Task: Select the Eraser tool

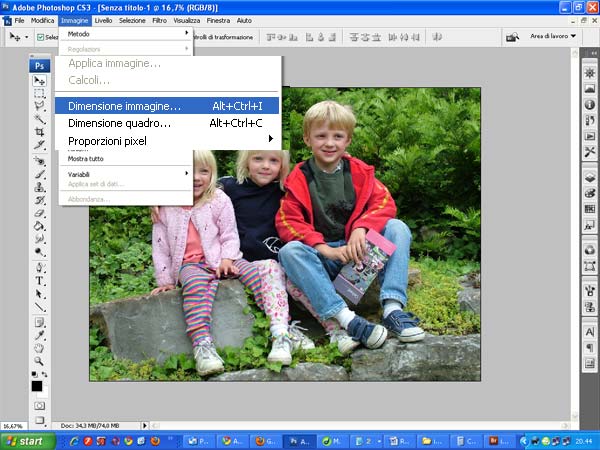Action: tap(39, 213)
